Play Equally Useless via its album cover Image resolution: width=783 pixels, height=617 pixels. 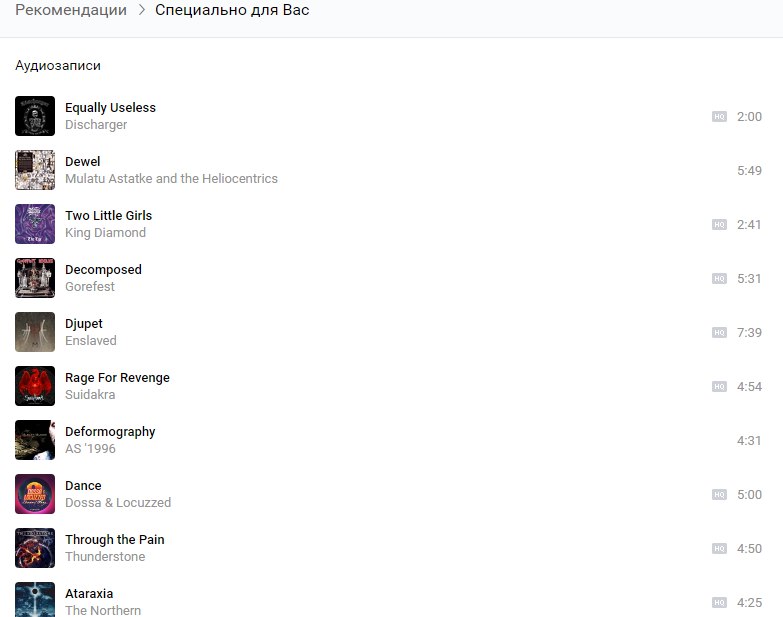[35, 116]
